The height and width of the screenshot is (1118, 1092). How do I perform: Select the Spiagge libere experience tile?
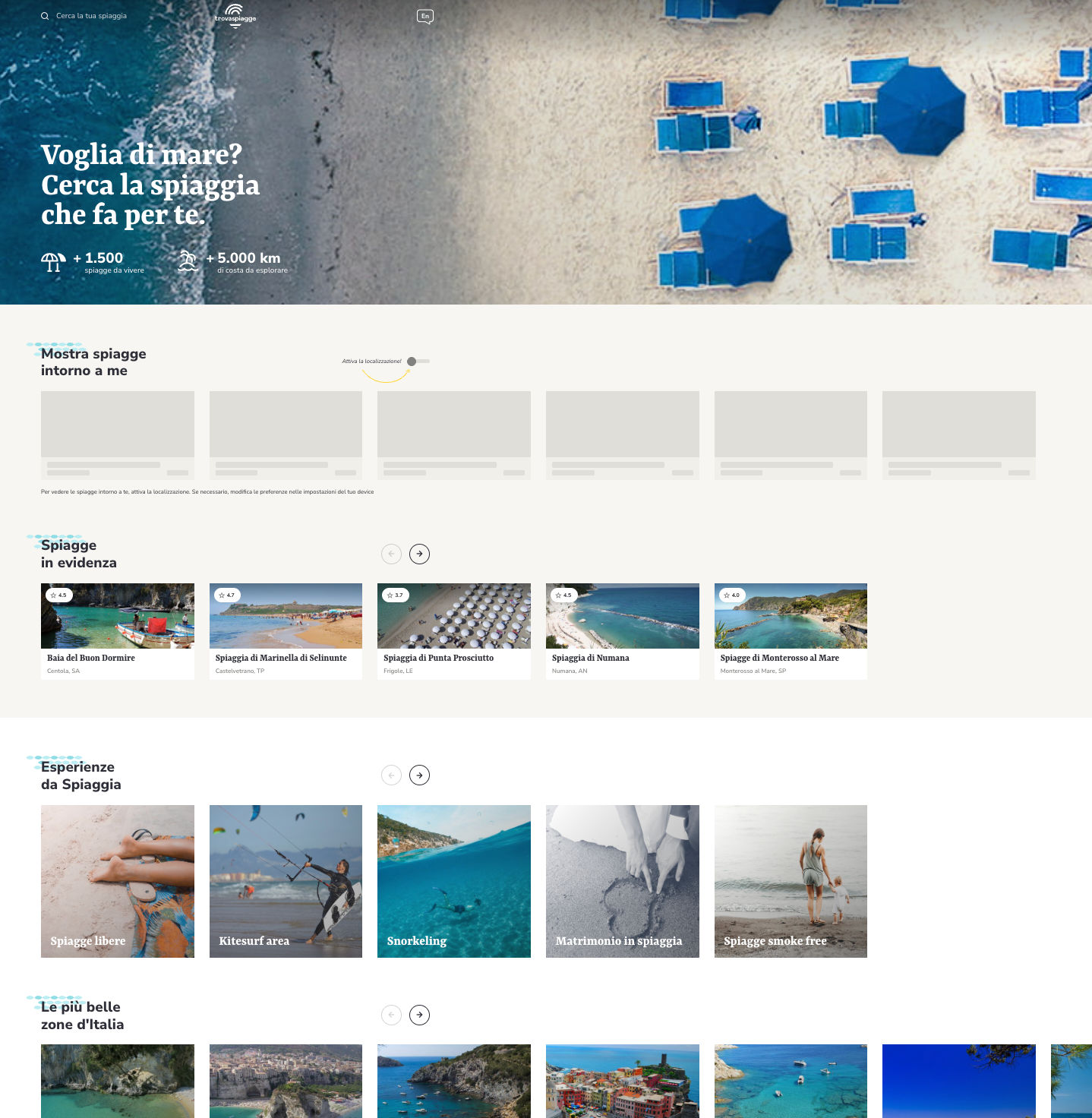(x=118, y=881)
